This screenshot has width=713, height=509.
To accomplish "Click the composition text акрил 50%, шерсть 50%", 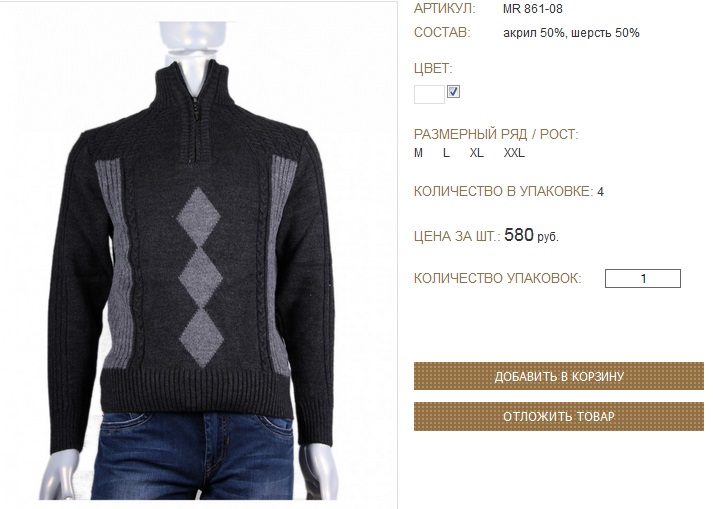I will tap(571, 33).
